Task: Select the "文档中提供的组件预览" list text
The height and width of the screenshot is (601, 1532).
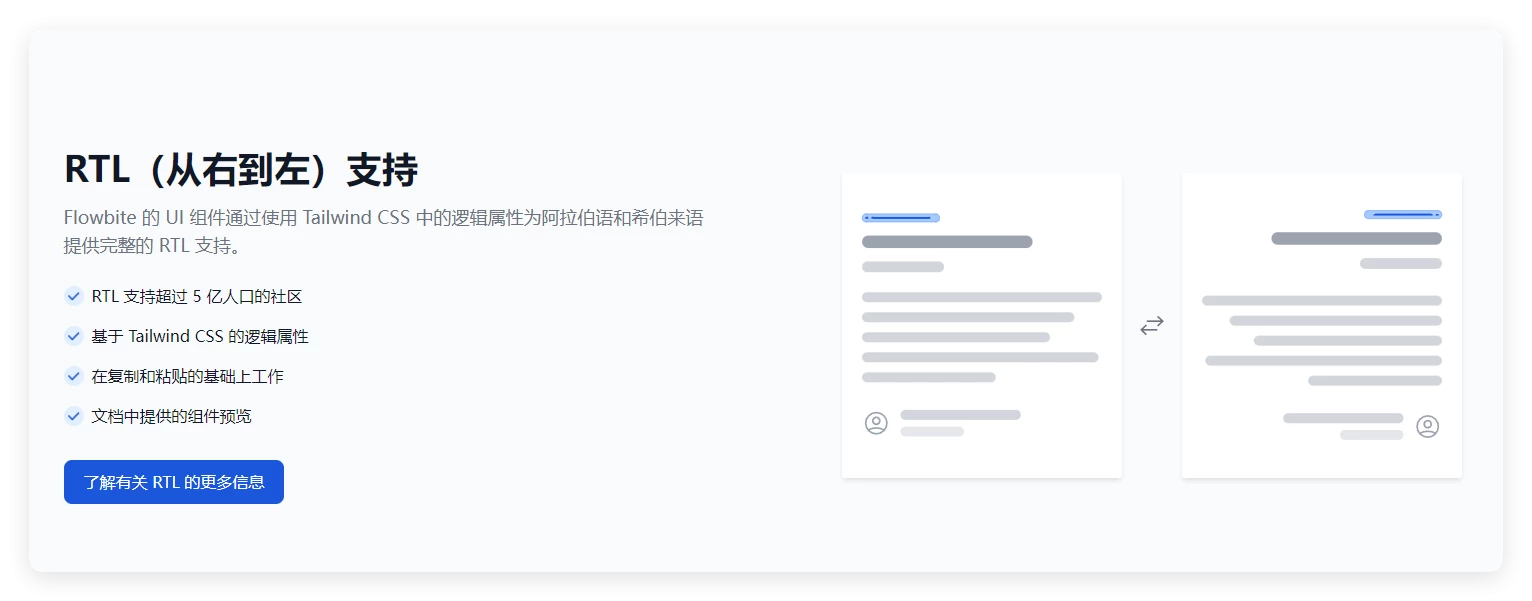Action: coord(171,417)
